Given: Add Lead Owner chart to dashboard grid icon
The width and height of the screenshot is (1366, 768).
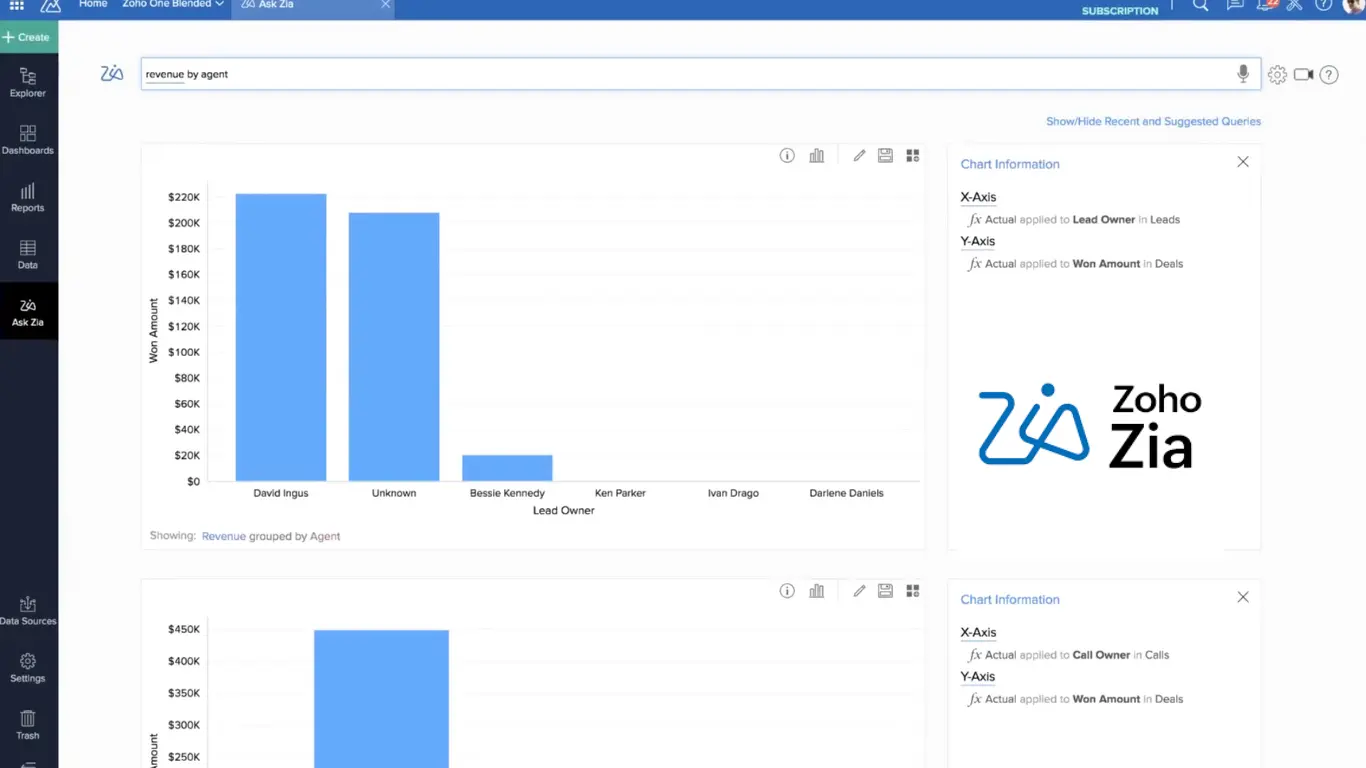Looking at the screenshot, I should pos(913,156).
